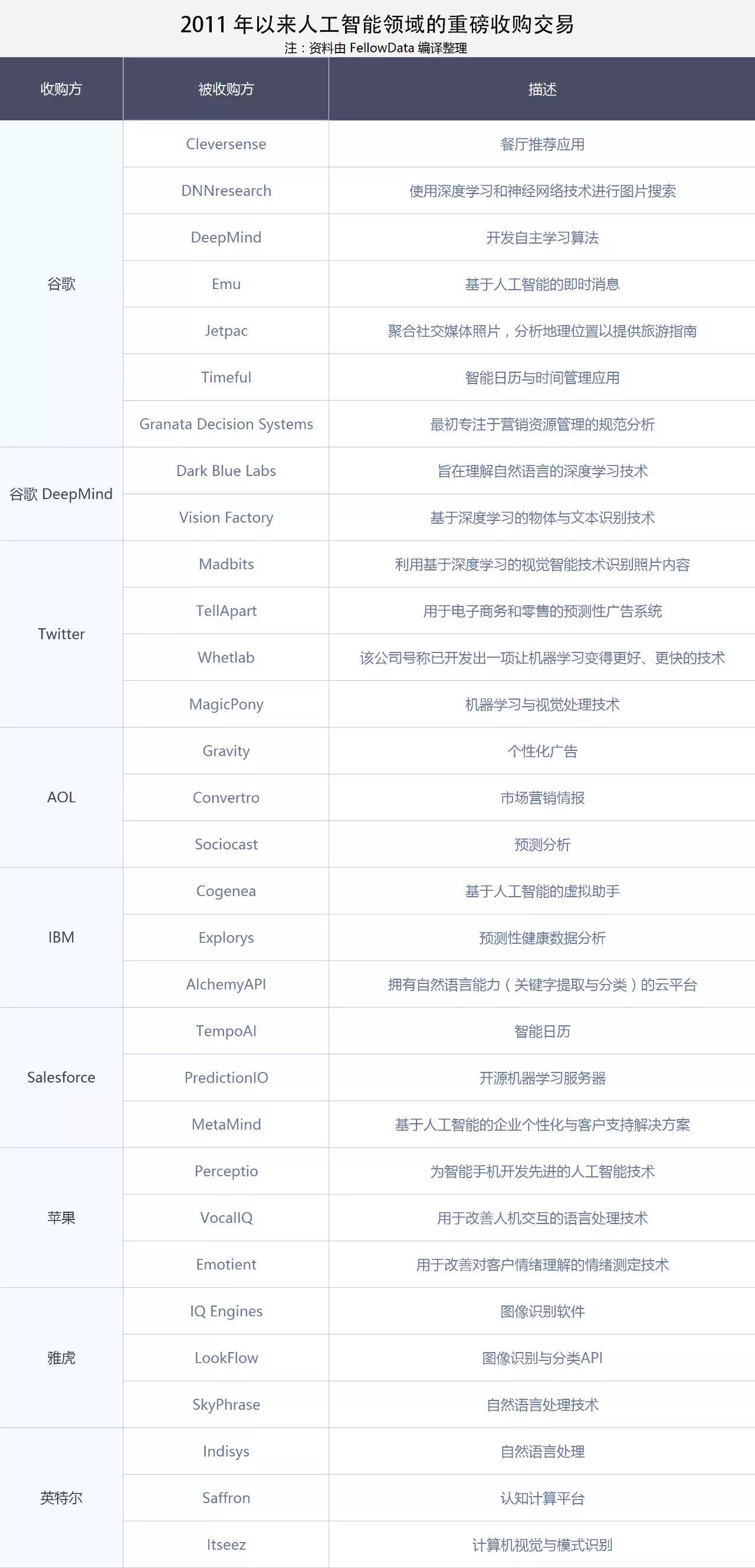This screenshot has width=755, height=1568.
Task: Click the PredictionIO cell
Action: (226, 1077)
